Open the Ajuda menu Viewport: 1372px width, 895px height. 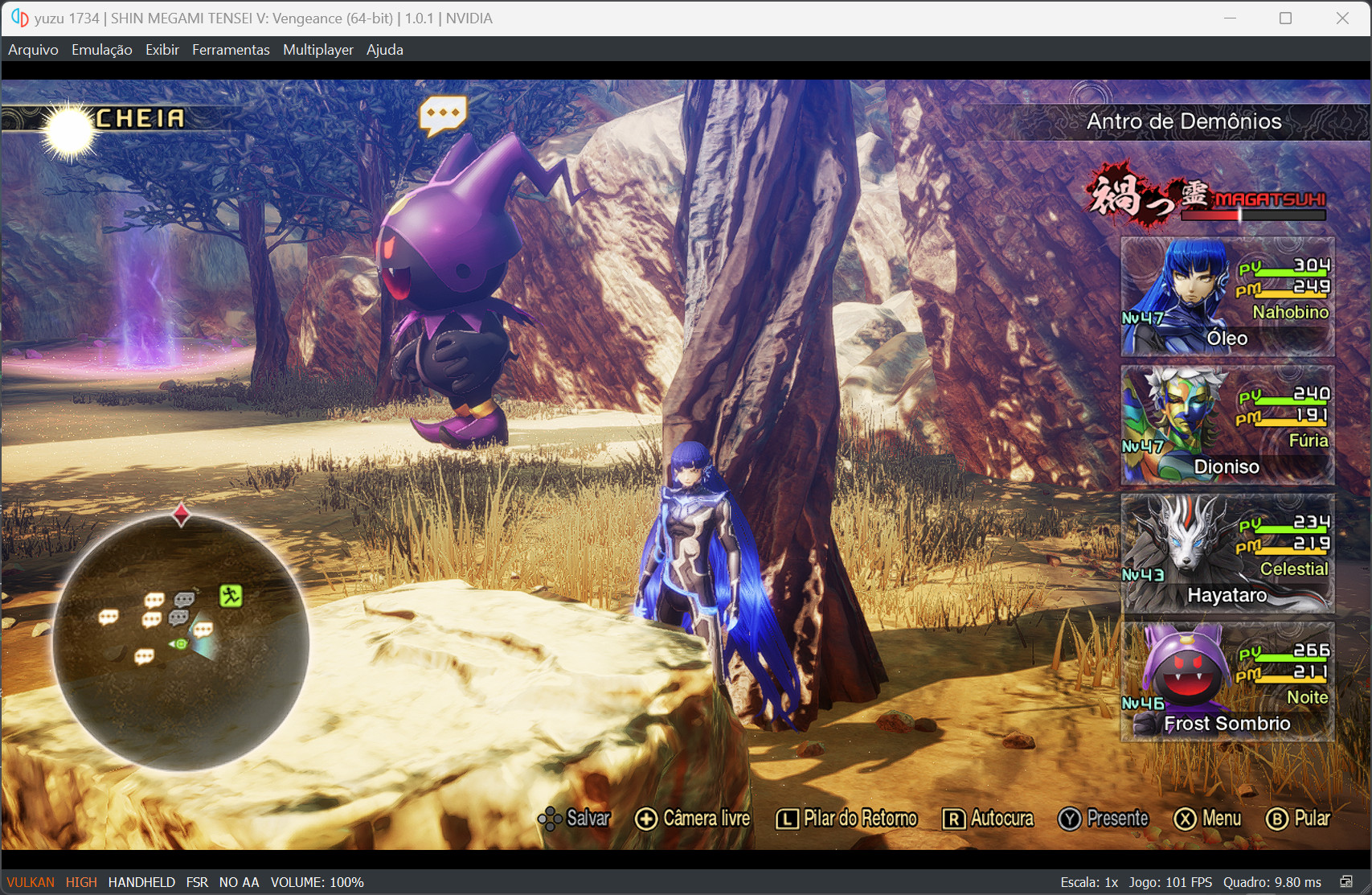(x=384, y=49)
